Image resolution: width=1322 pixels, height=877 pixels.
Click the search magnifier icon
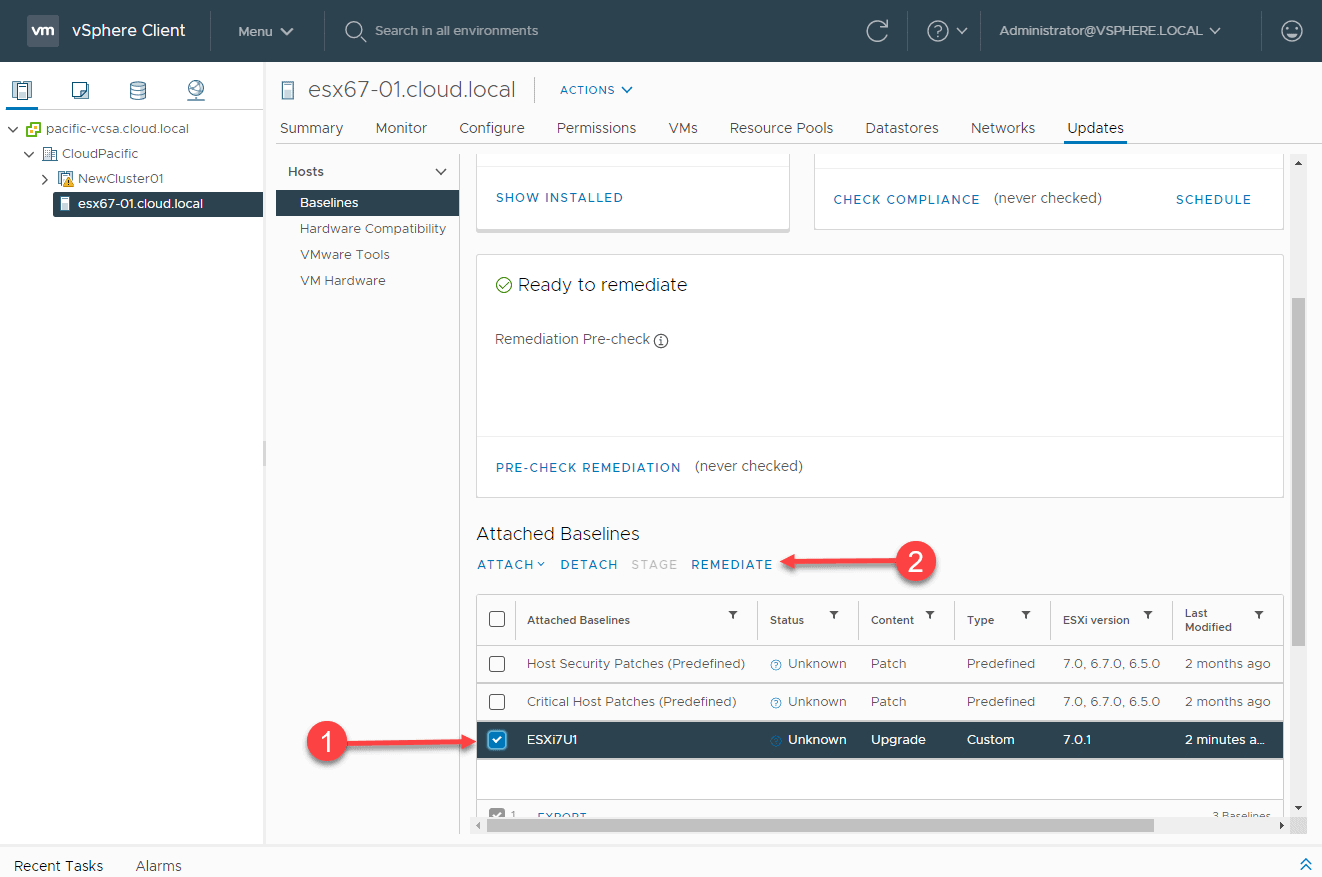click(355, 31)
